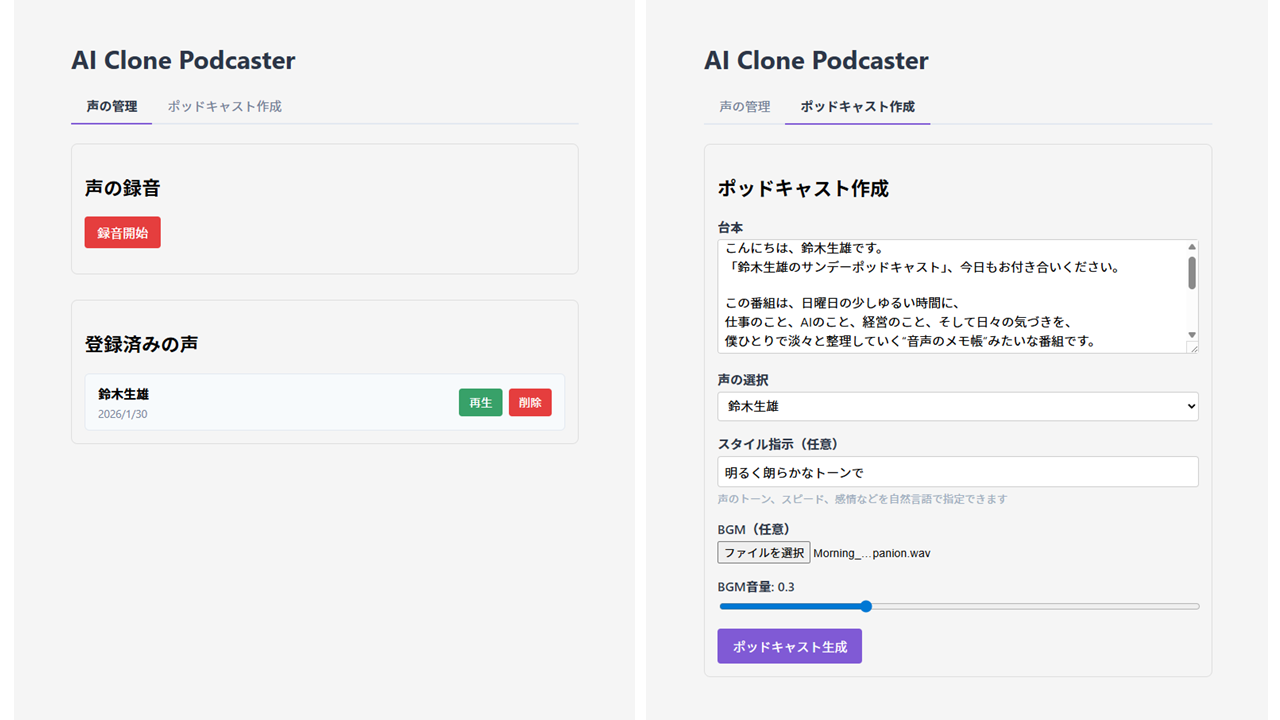Click ファイルを選択 to choose a BGM file
This screenshot has height=720, width=1280.
click(764, 553)
